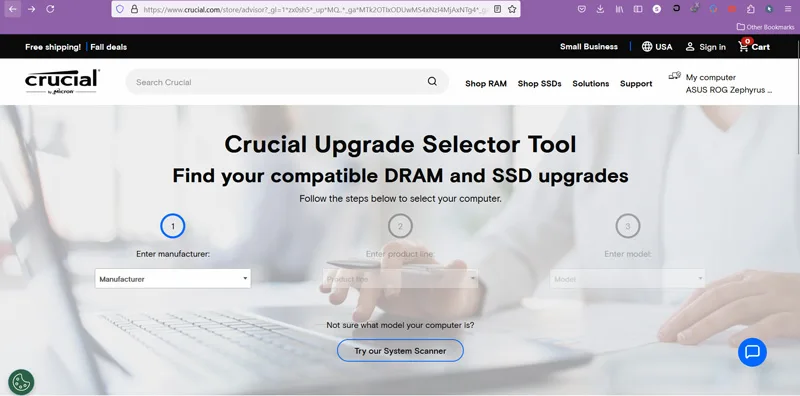
Task: Open the Firefox hamburger menu
Action: tap(788, 9)
